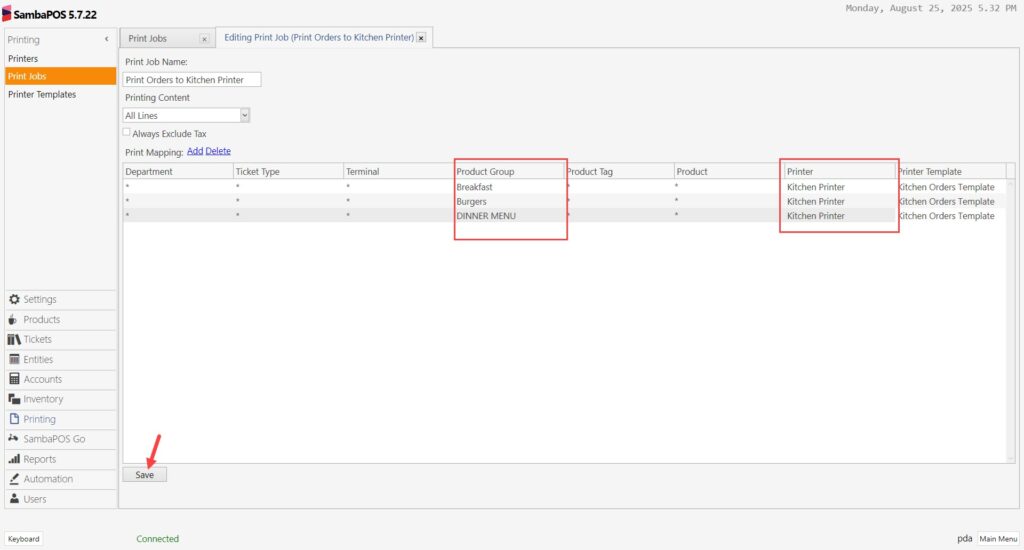Viewport: 1024px width, 550px height.
Task: Open the Entities section
Action: pos(60,359)
